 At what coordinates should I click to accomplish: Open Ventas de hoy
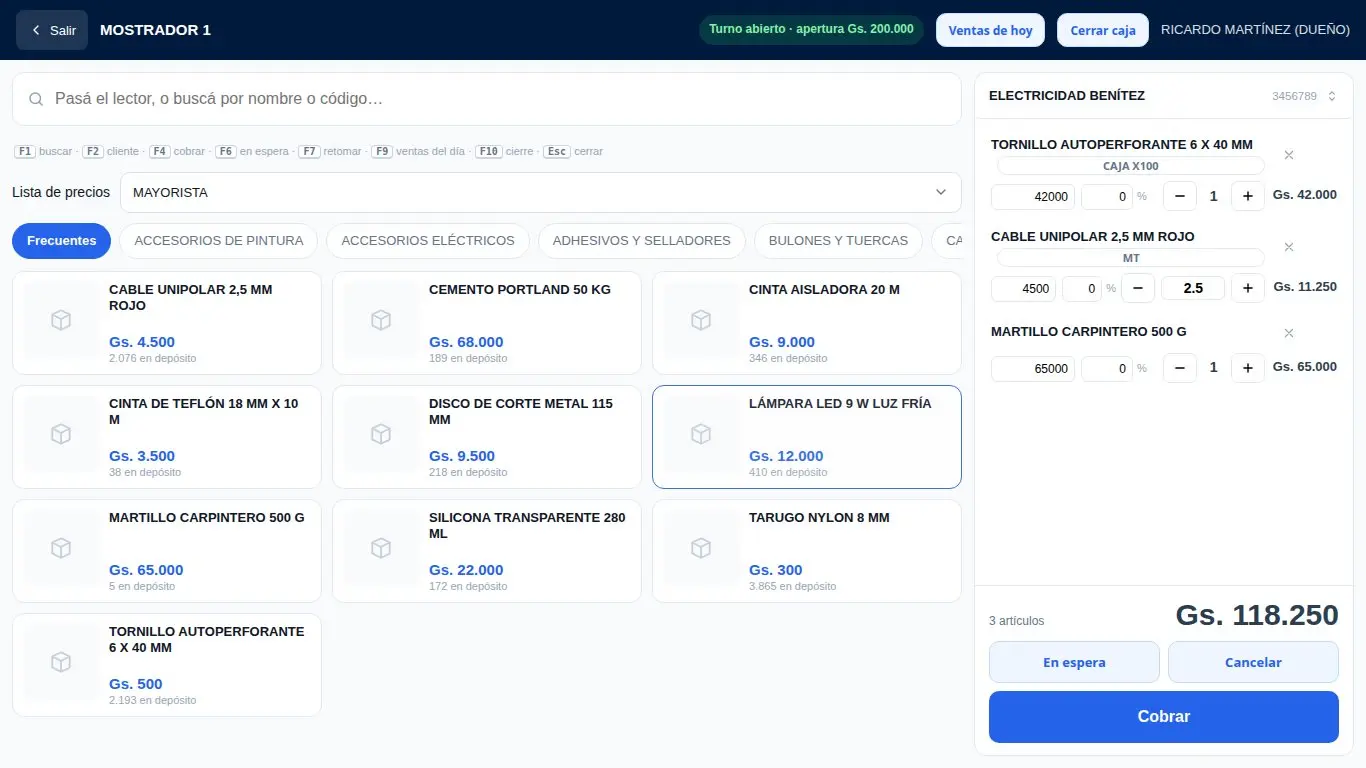coord(990,30)
